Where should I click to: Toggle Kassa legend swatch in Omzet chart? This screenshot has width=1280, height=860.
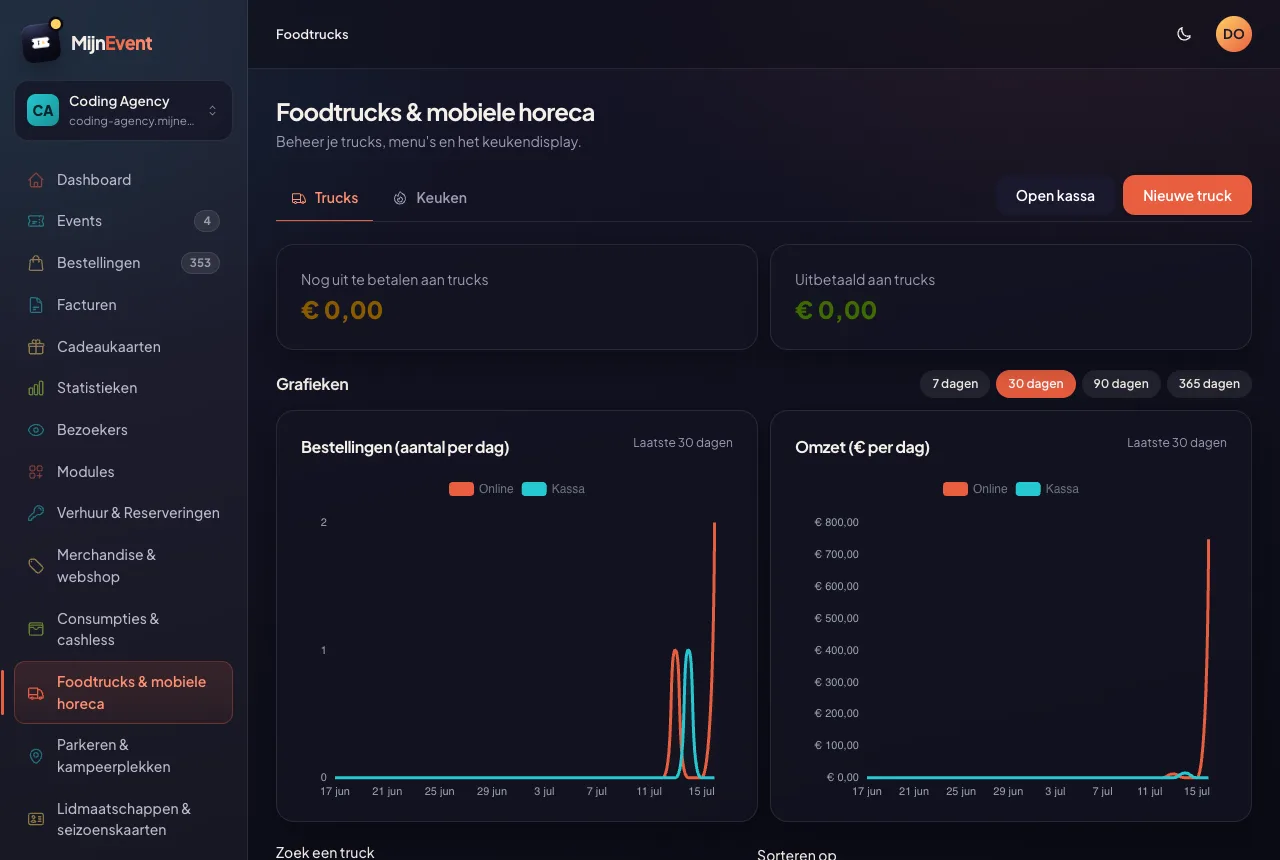[x=1028, y=489]
